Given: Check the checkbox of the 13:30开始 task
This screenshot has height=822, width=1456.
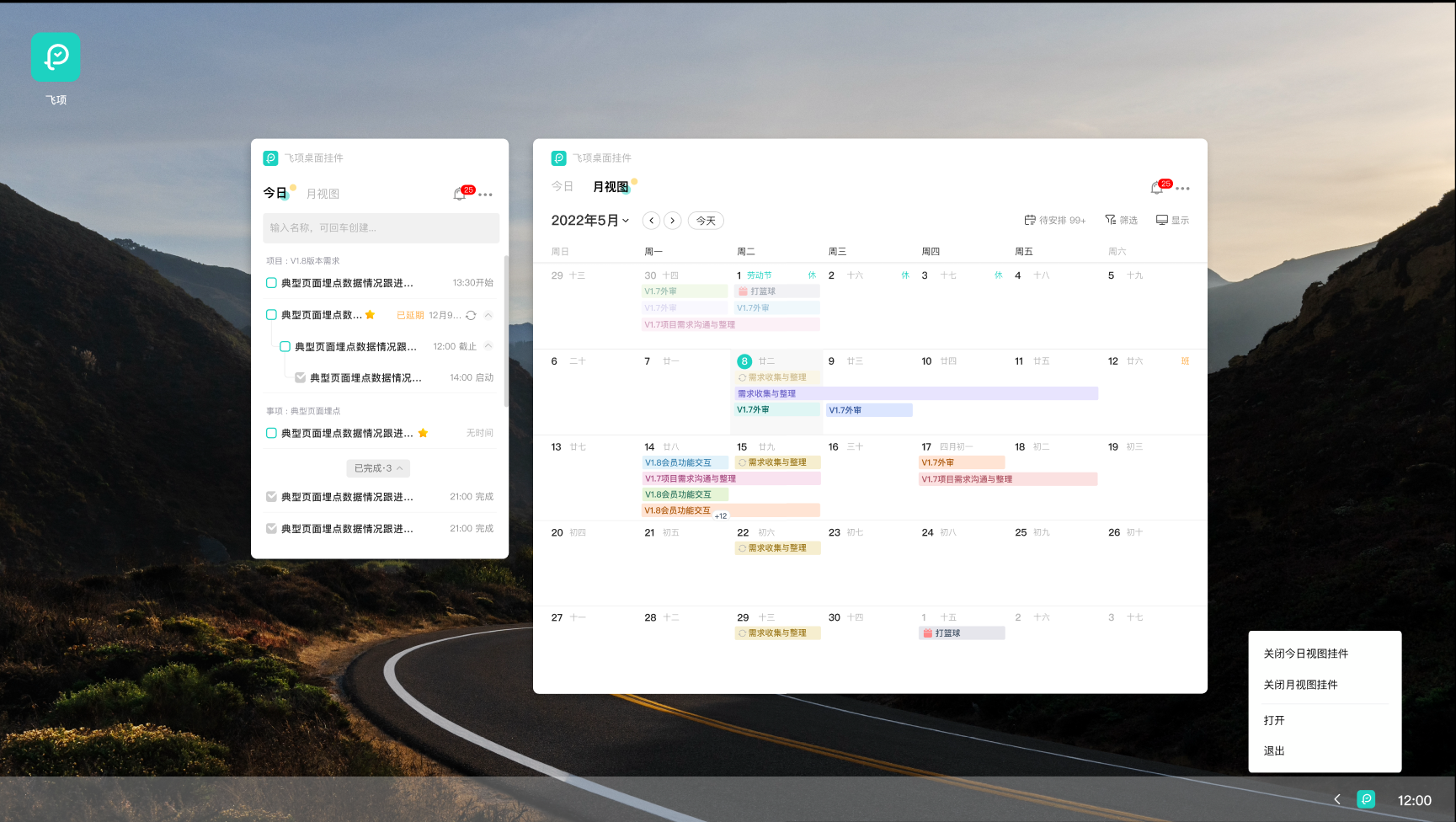Looking at the screenshot, I should pos(270,282).
